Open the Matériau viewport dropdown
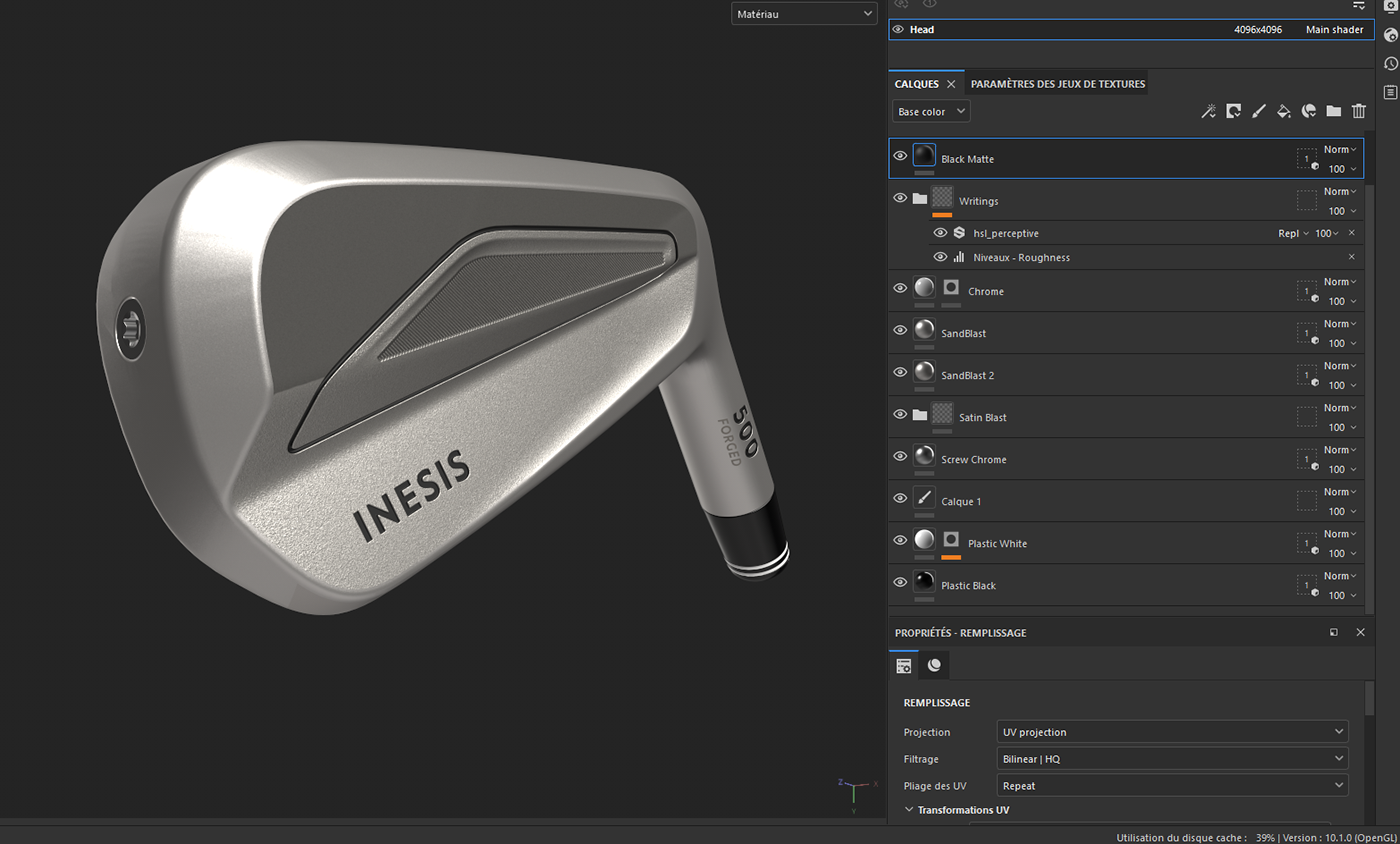 (x=803, y=13)
